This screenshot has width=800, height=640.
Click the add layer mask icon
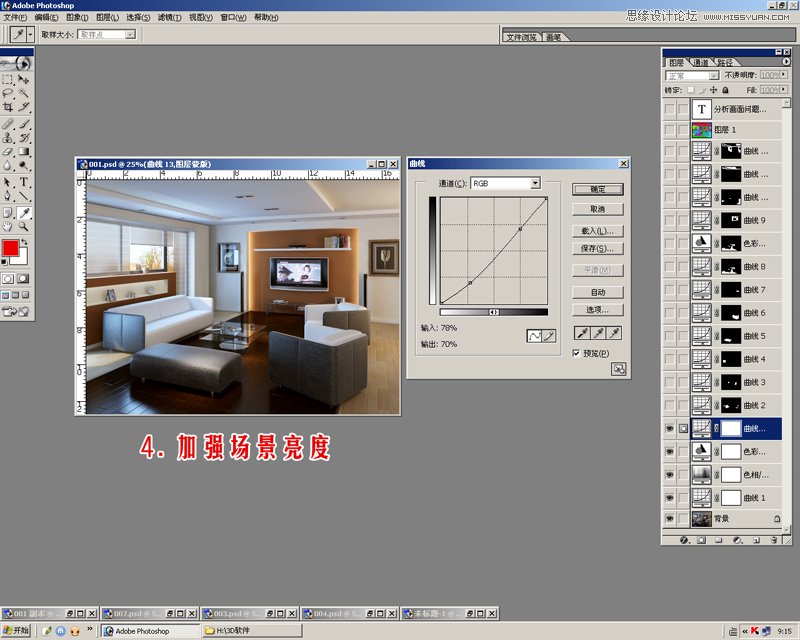point(702,540)
